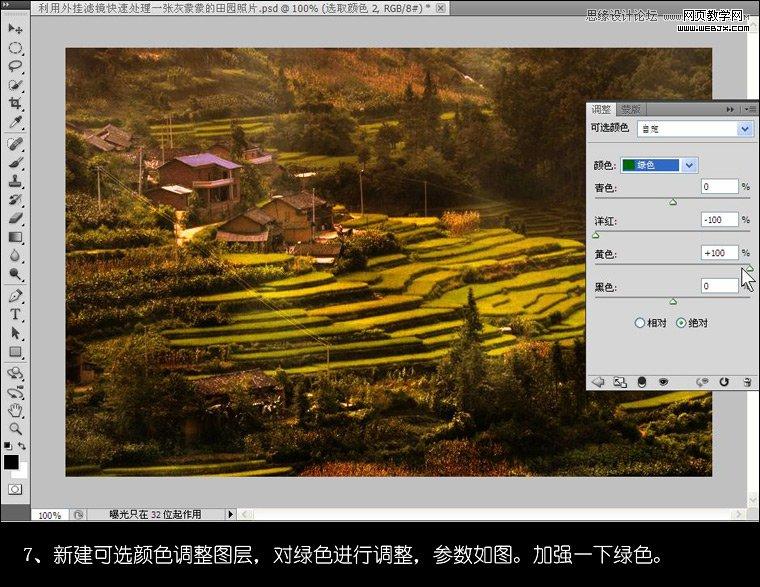Switch to the 蒙版 tab

pyautogui.click(x=630, y=109)
